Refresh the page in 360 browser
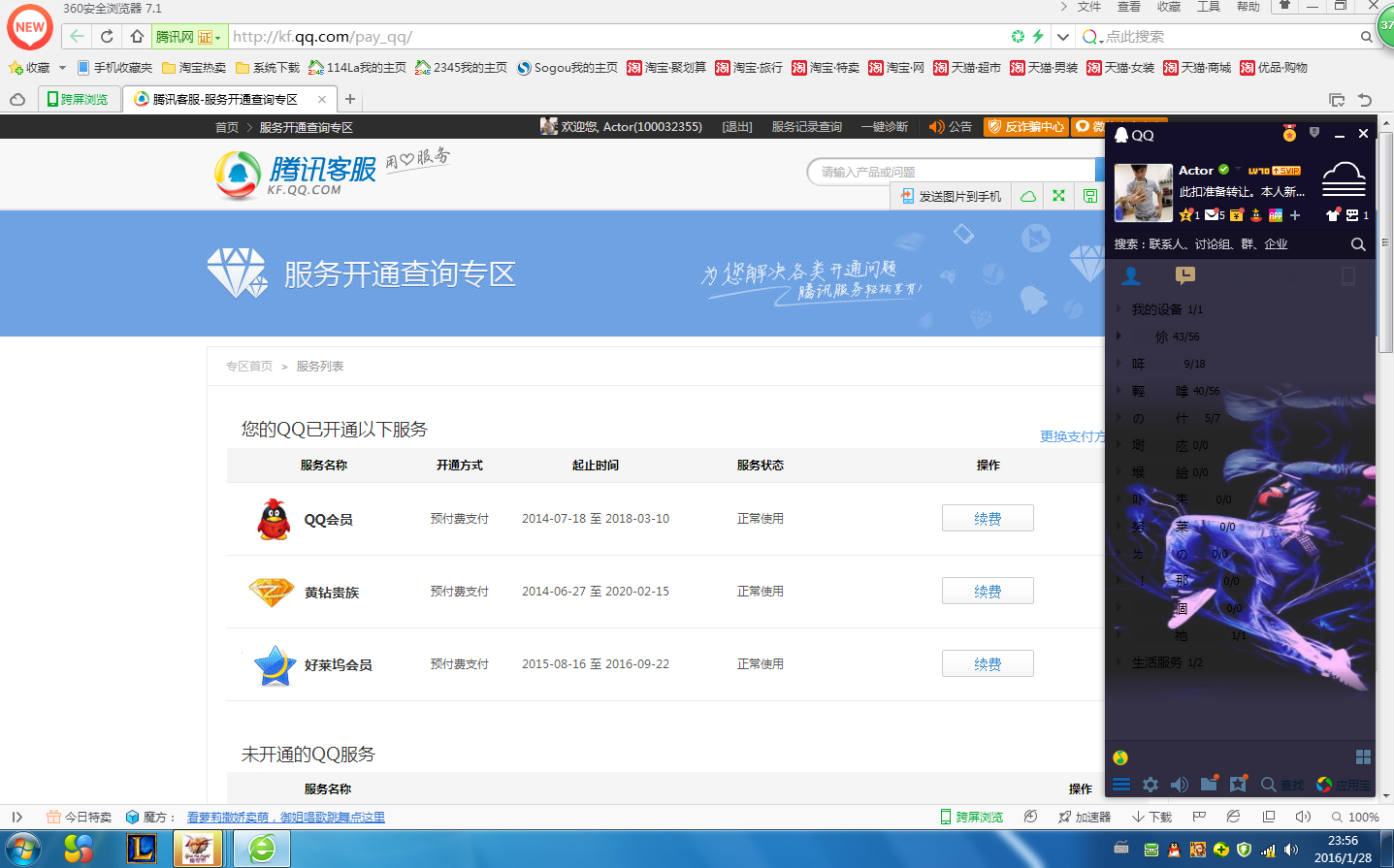The image size is (1394, 868). pos(107,36)
